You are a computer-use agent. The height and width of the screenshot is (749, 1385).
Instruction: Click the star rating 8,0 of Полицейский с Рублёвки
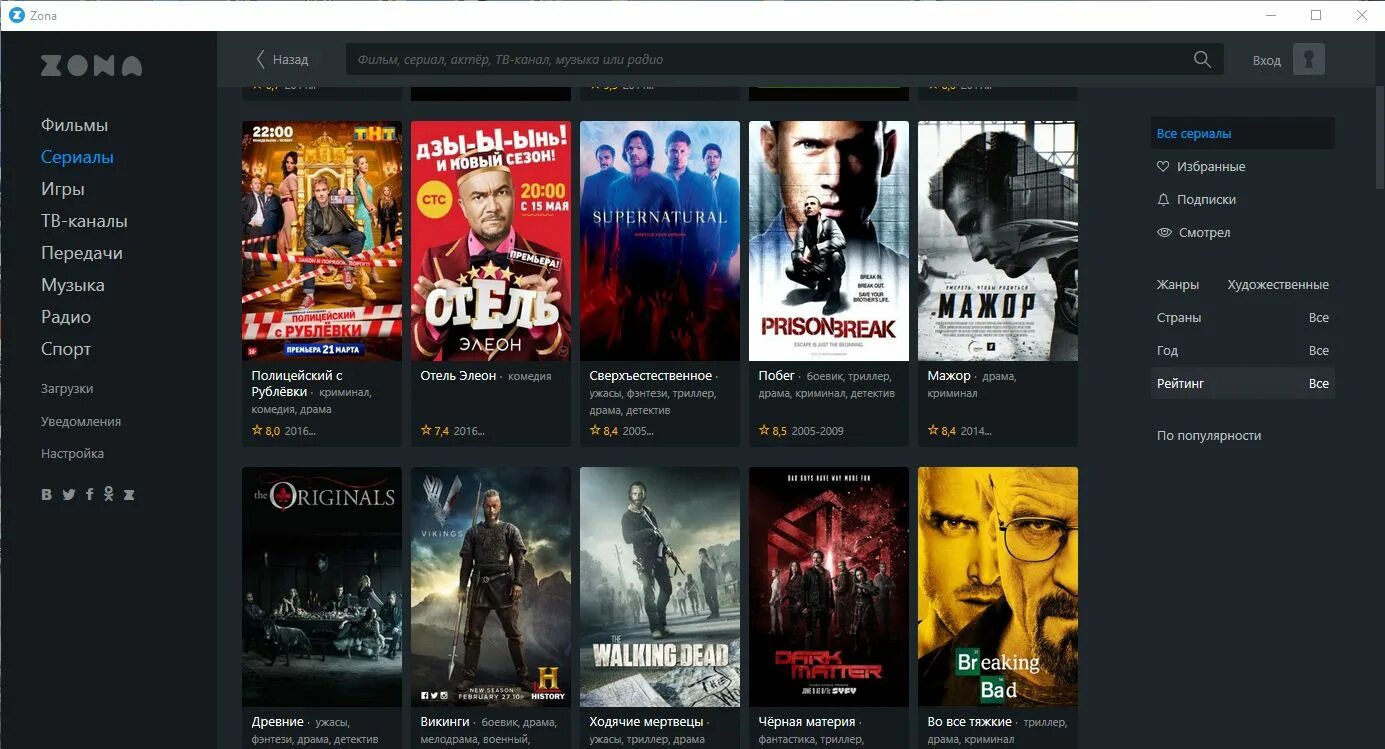pos(266,431)
